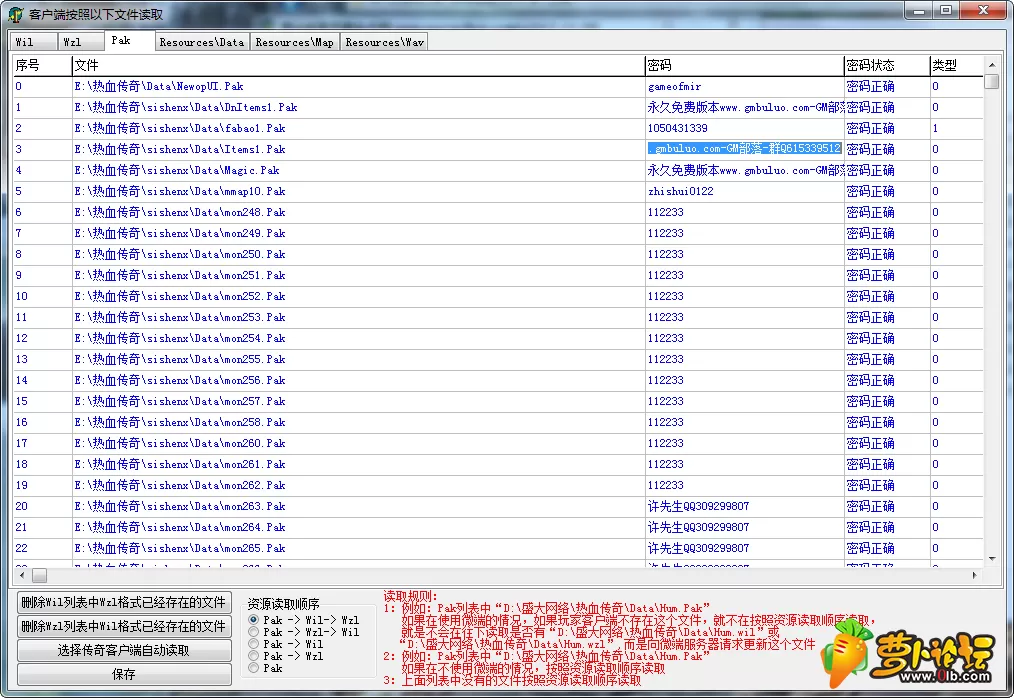Click the horizontal scrollbar left arrow

pos(22,575)
